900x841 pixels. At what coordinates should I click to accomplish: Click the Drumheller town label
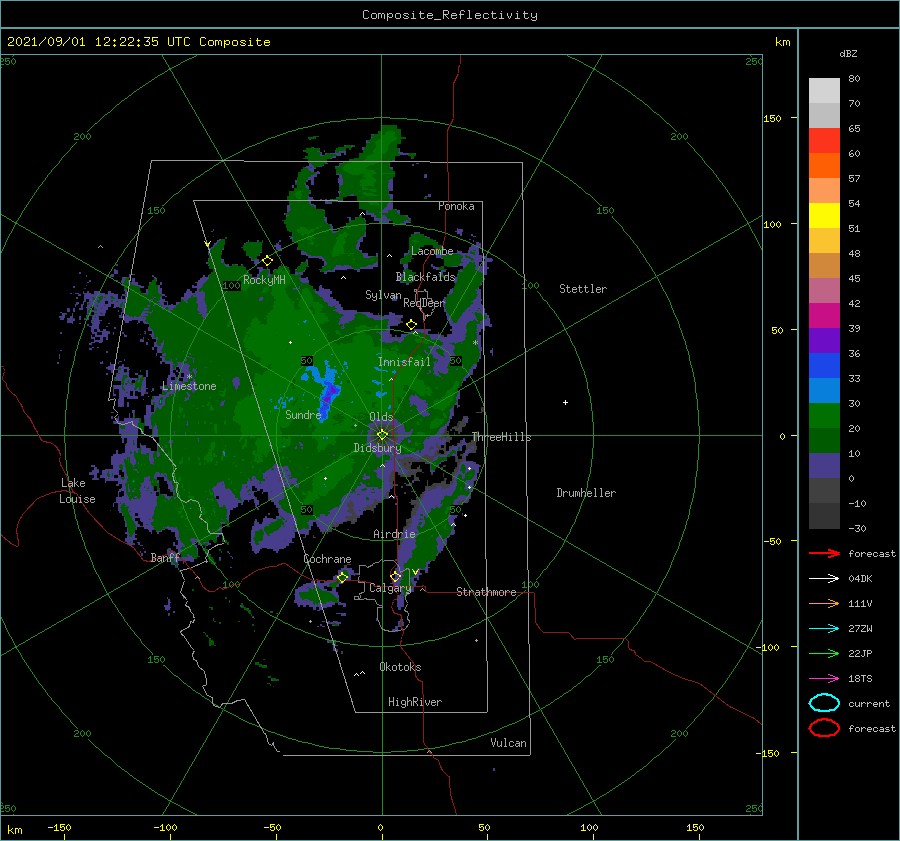pos(586,493)
